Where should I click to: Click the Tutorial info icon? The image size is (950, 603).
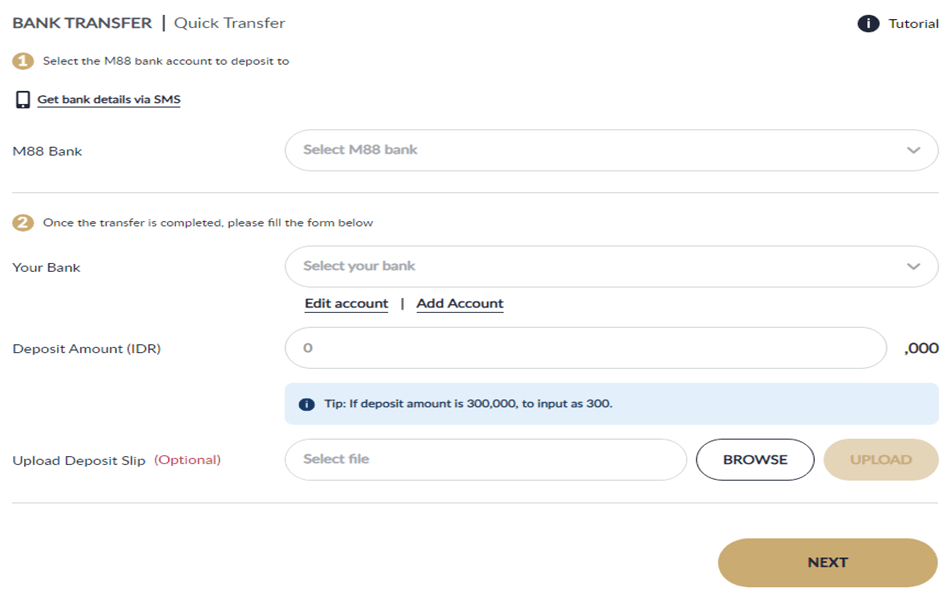pyautogui.click(x=868, y=23)
